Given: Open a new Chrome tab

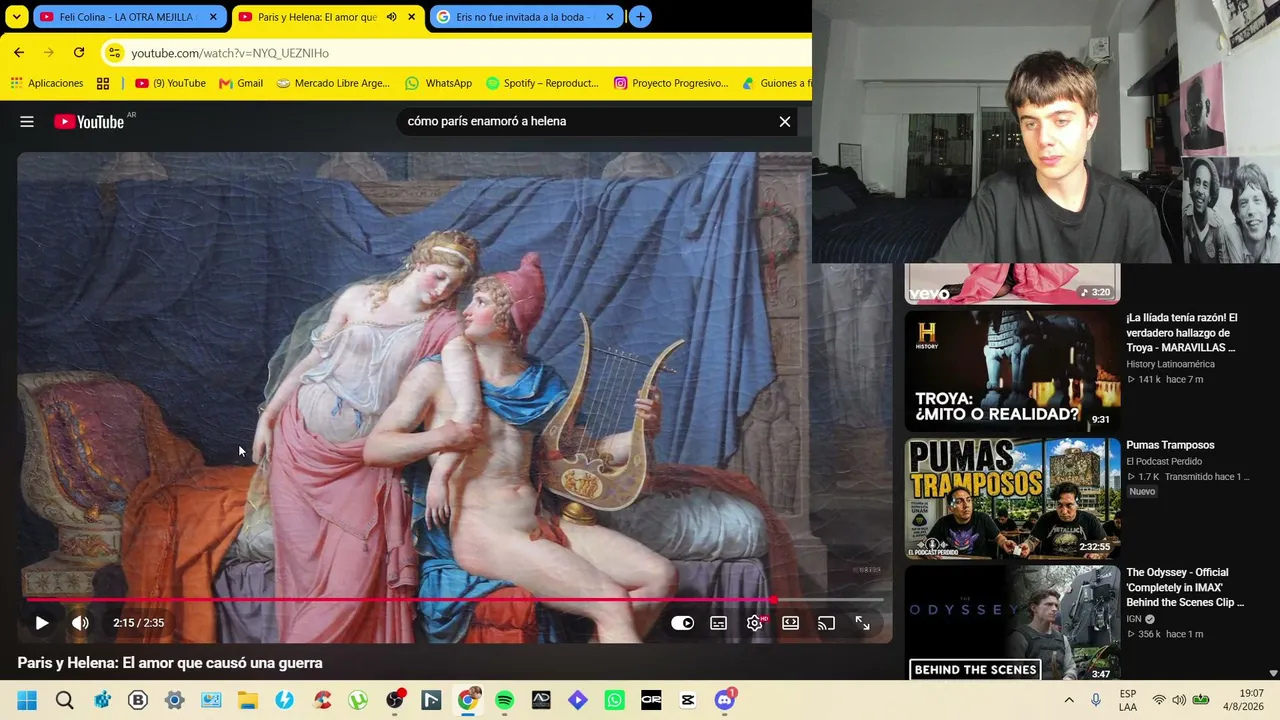Looking at the screenshot, I should 640,17.
